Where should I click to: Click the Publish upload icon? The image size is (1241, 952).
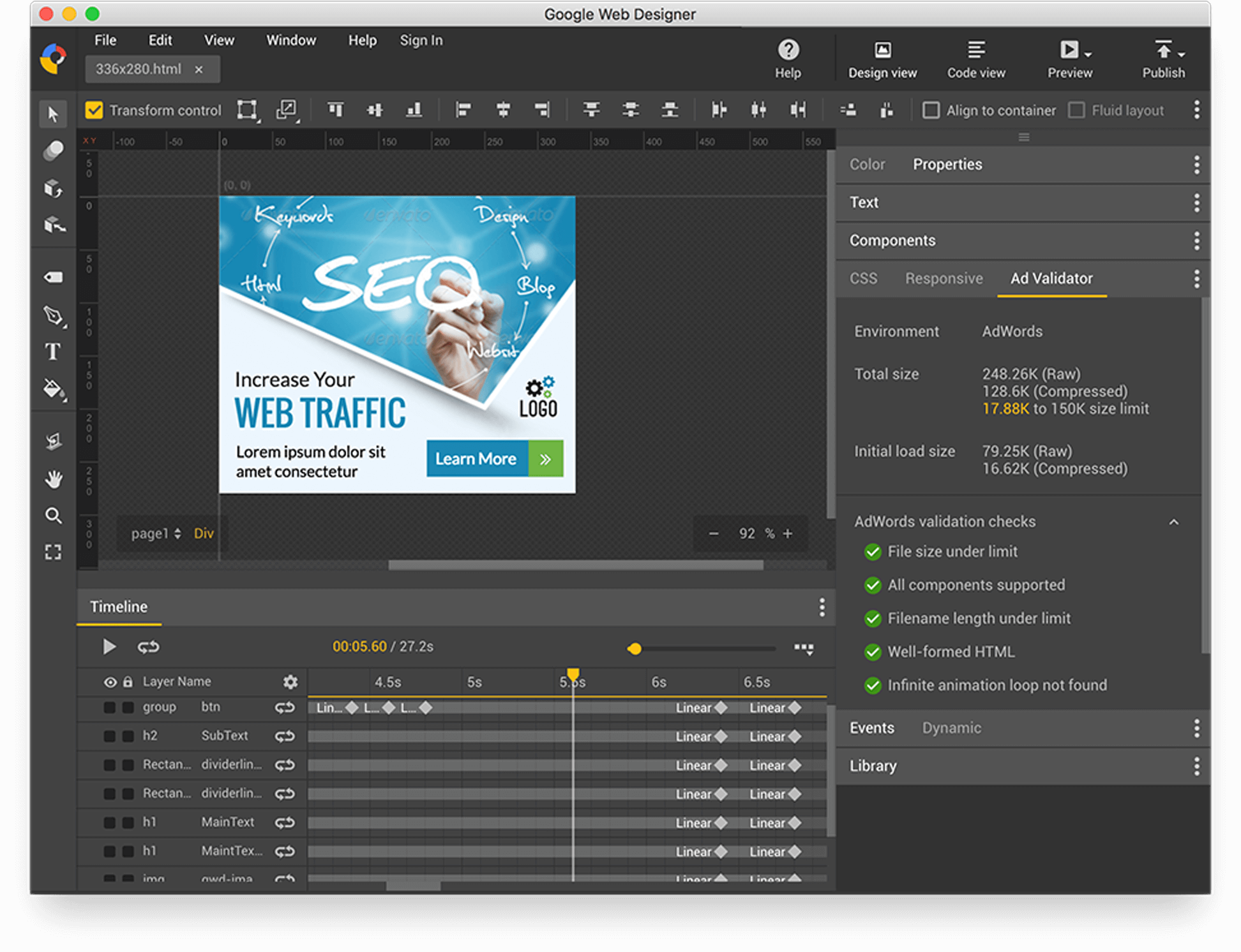1163,49
